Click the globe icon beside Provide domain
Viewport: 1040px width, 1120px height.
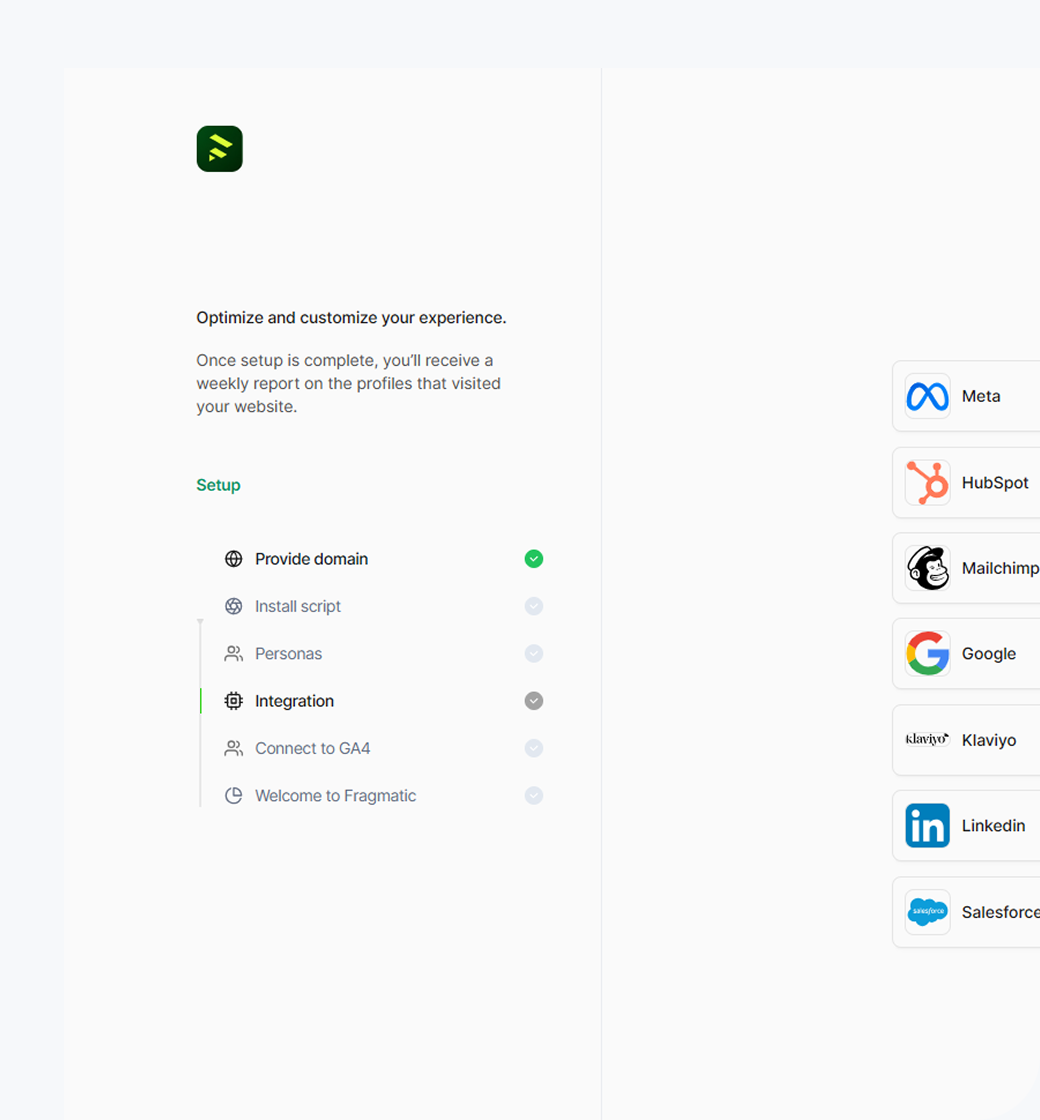234,559
